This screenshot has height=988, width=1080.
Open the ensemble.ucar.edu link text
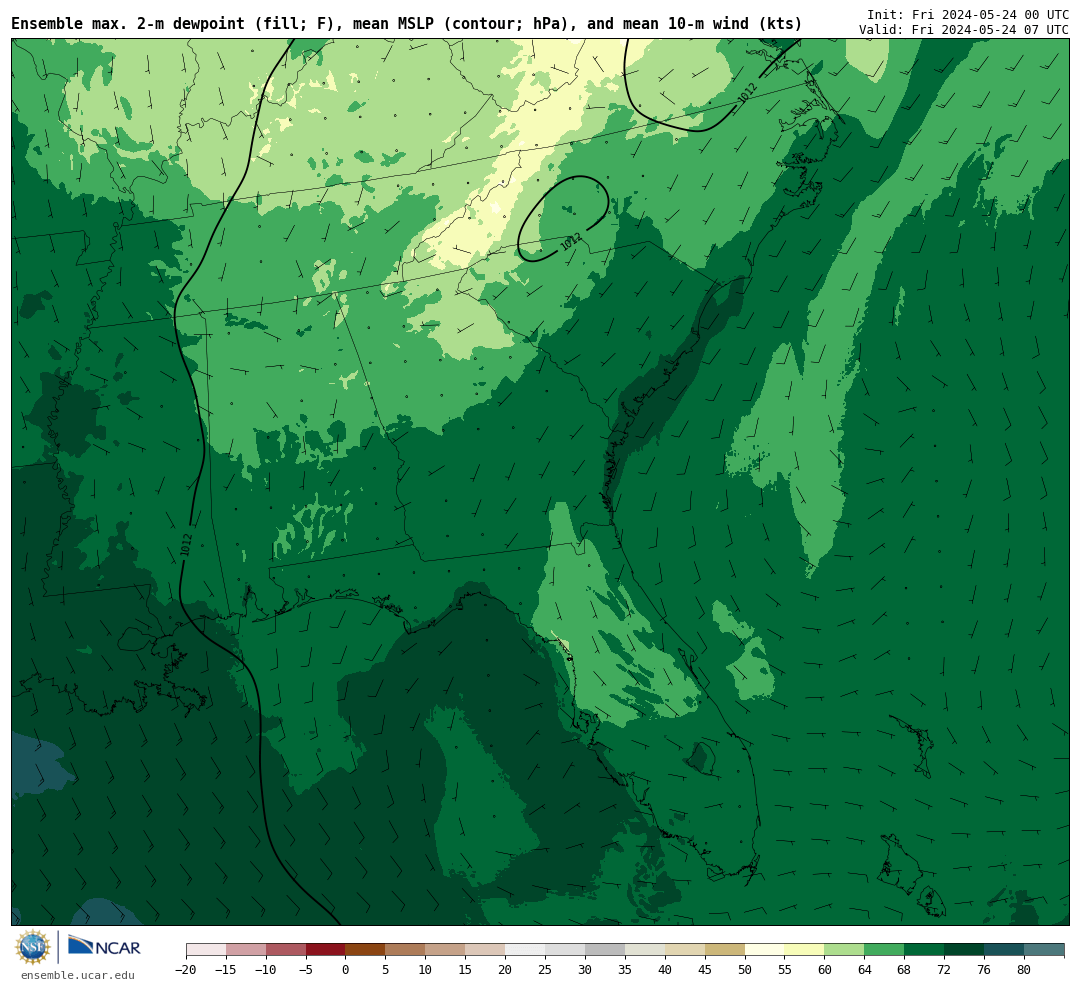[x=78, y=975]
